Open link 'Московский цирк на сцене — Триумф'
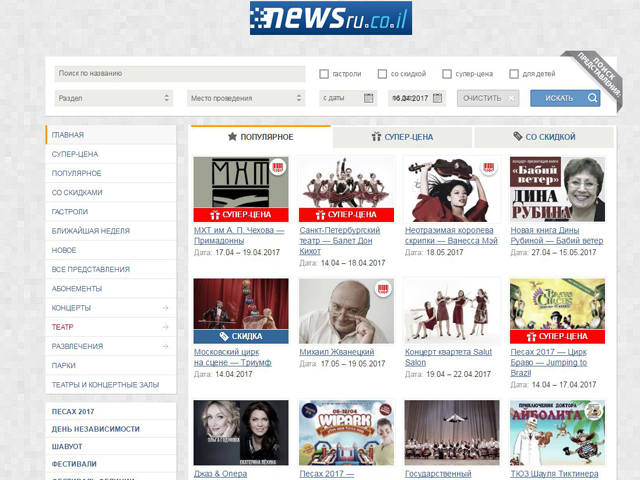 coord(233,357)
